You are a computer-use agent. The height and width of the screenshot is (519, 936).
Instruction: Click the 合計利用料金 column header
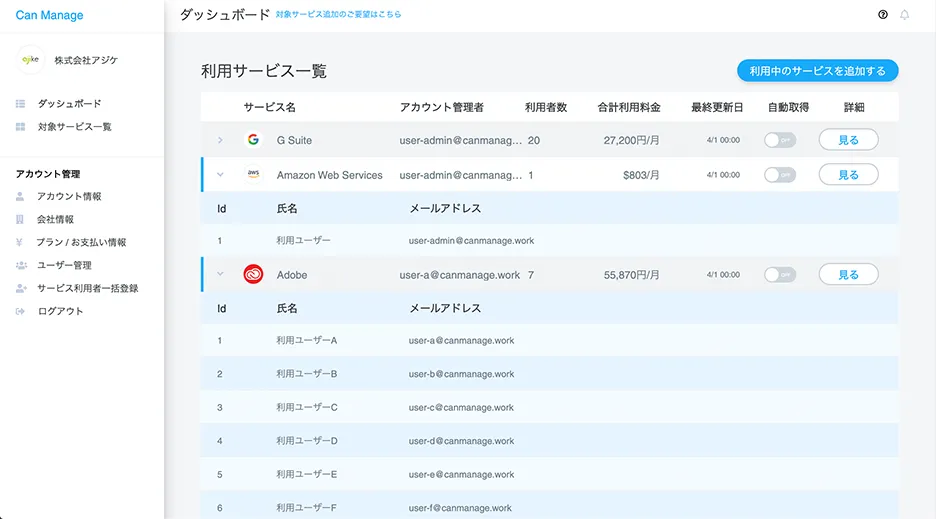click(629, 108)
